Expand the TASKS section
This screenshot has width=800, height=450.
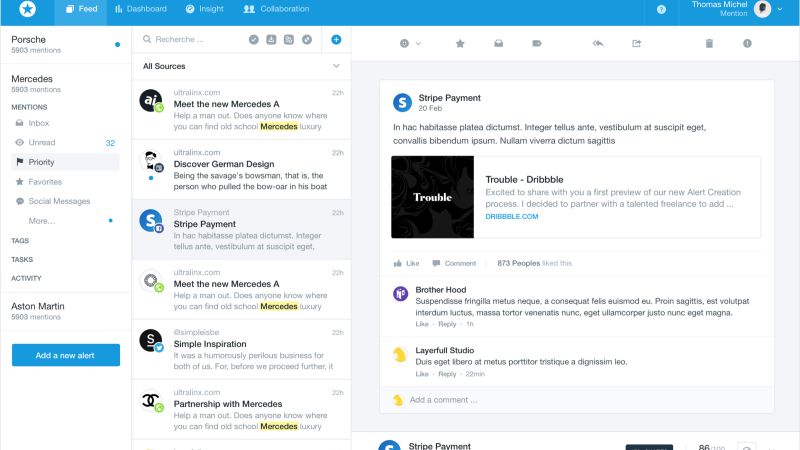(x=22, y=259)
